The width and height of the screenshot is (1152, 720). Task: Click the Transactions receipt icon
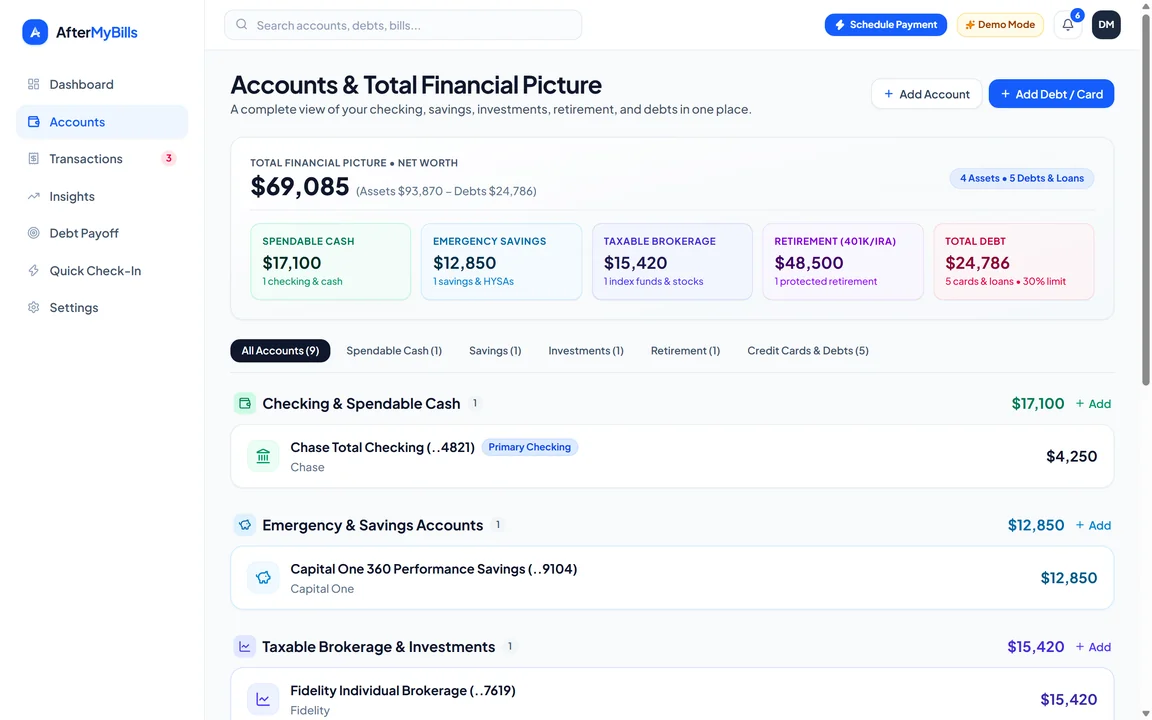pyautogui.click(x=33, y=159)
